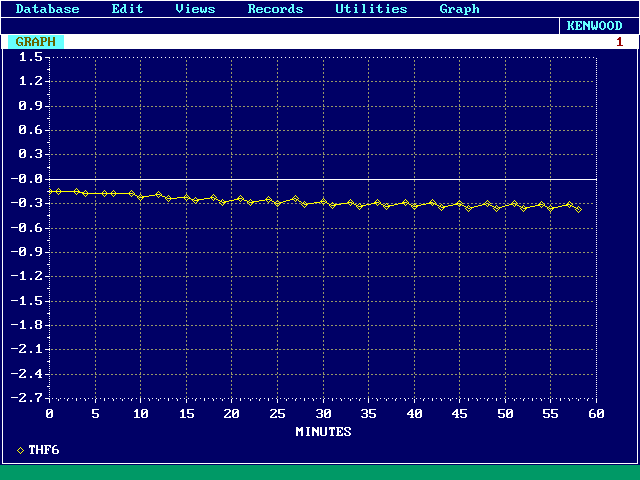Click the 0 x-axis tick label

(49, 414)
